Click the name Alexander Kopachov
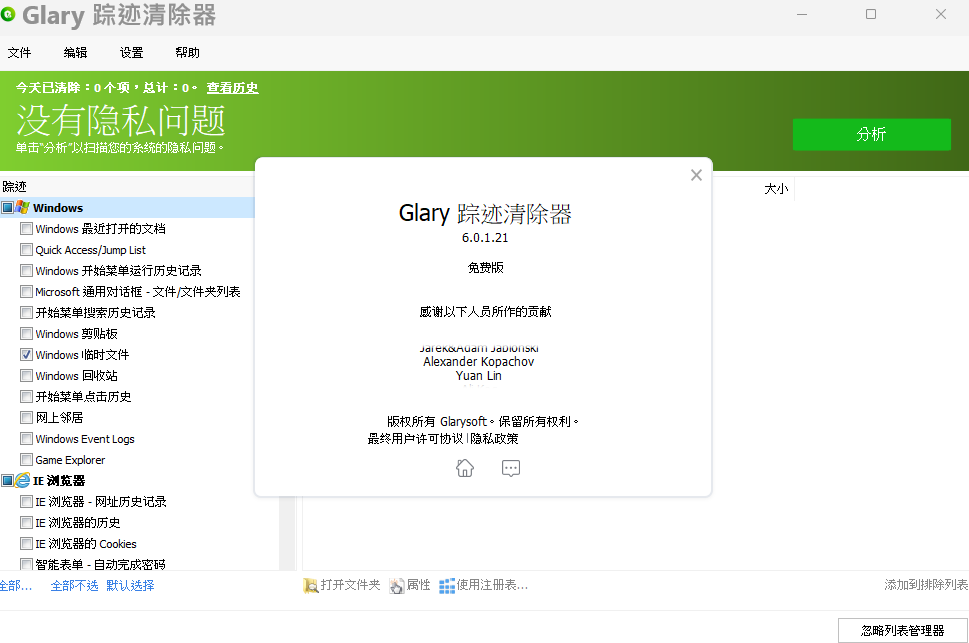 (x=479, y=362)
